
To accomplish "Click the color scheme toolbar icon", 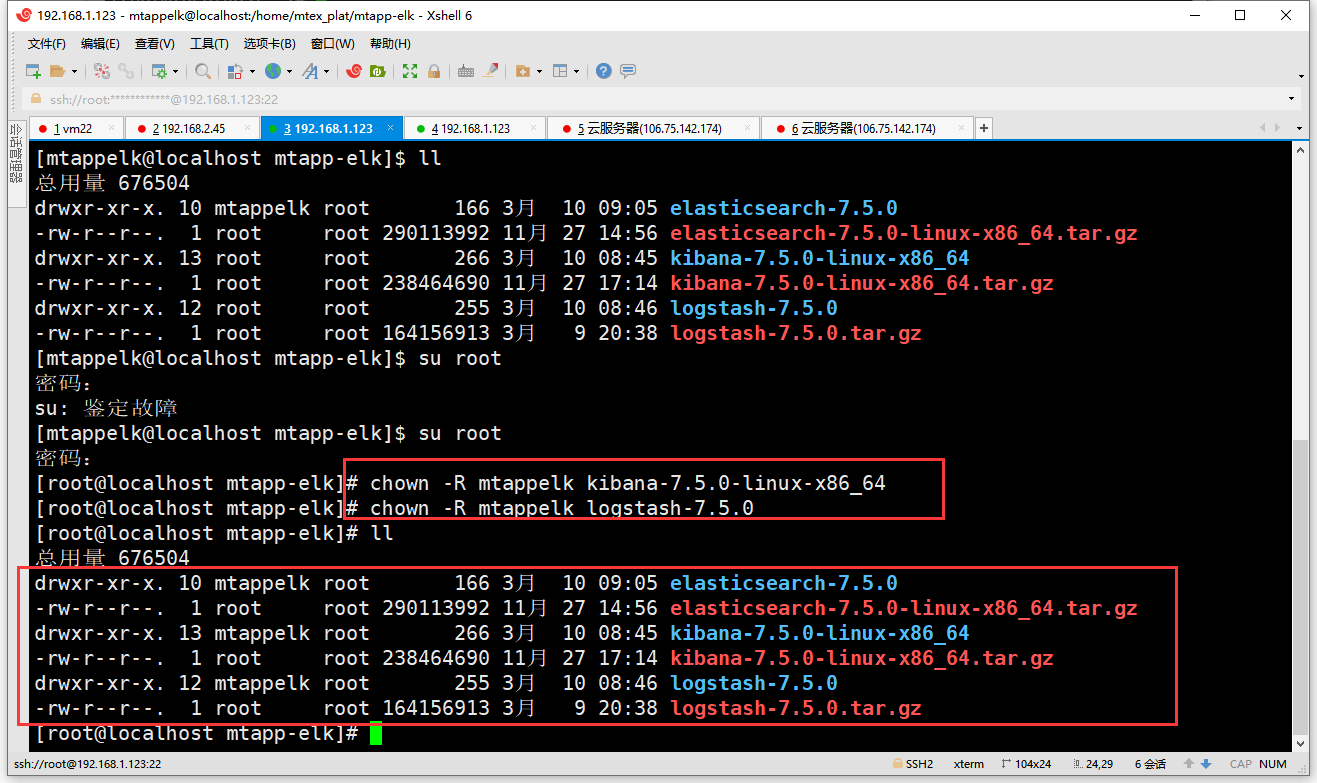I will (235, 71).
